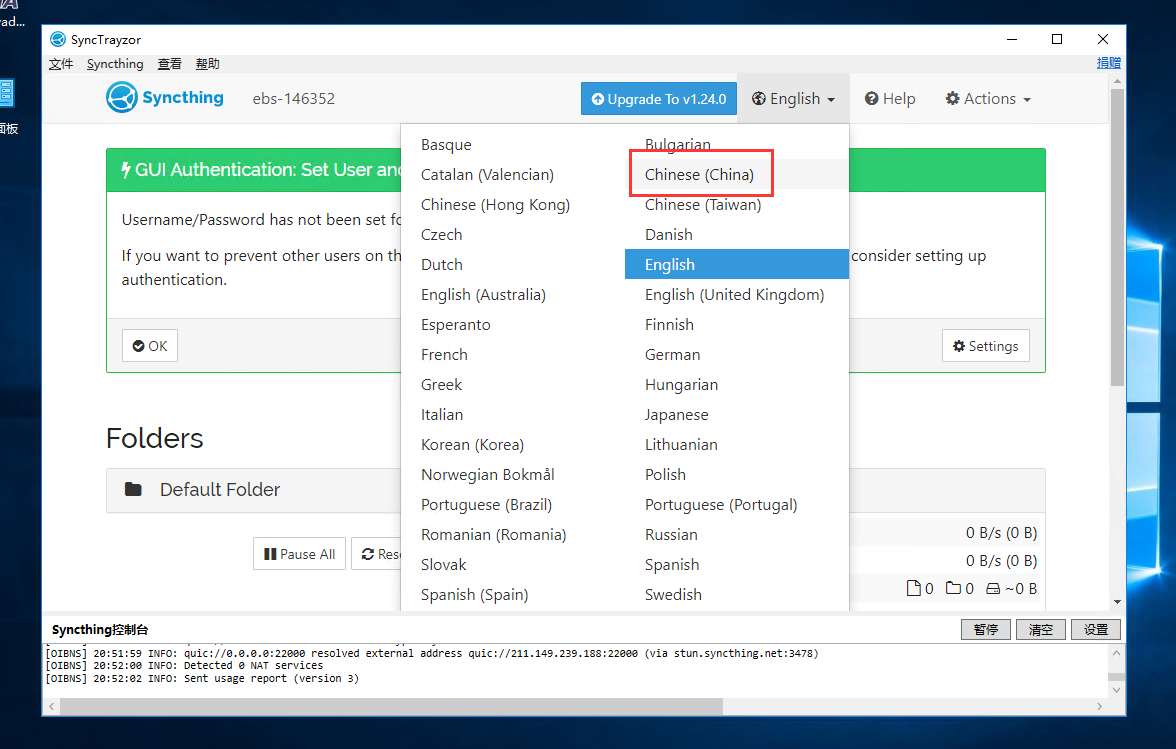Click the Syncthing logo icon
Viewport: 1176px width, 749px height.
pyautogui.click(x=121, y=98)
